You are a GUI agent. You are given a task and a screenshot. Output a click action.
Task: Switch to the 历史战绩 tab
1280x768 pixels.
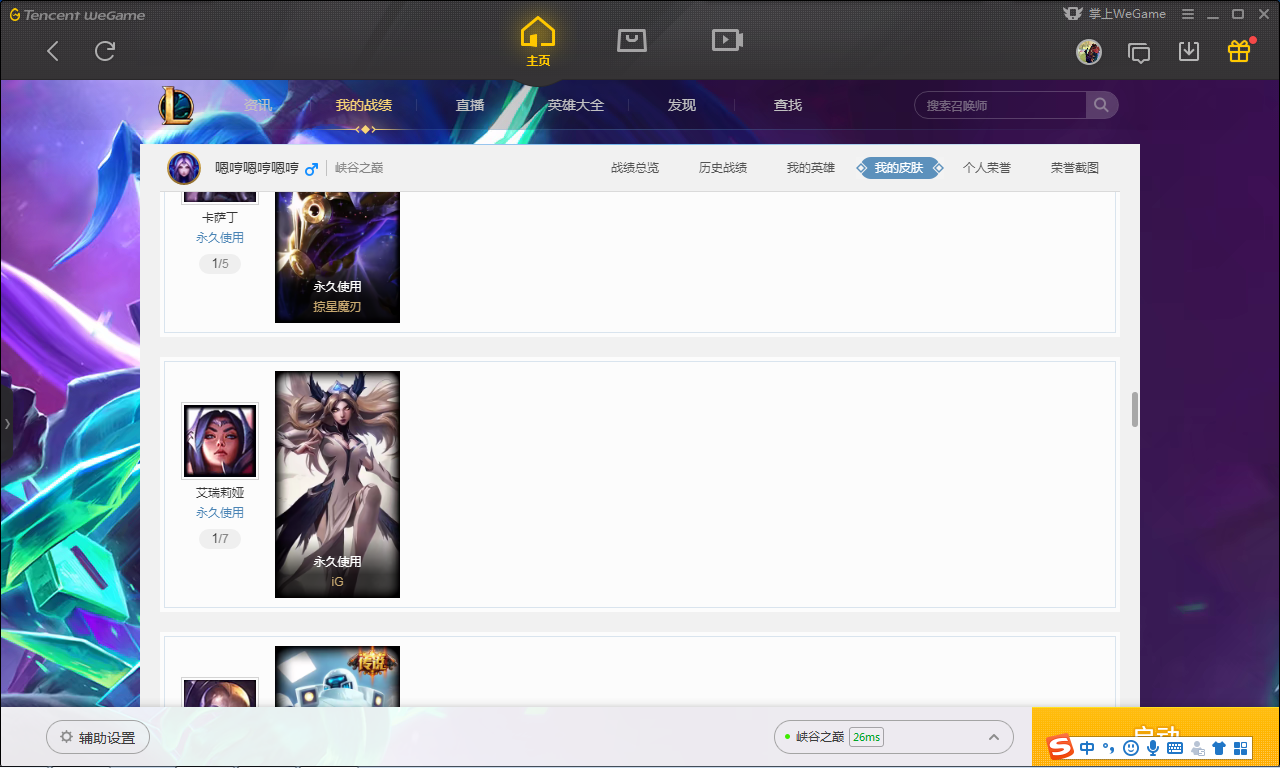(x=723, y=168)
